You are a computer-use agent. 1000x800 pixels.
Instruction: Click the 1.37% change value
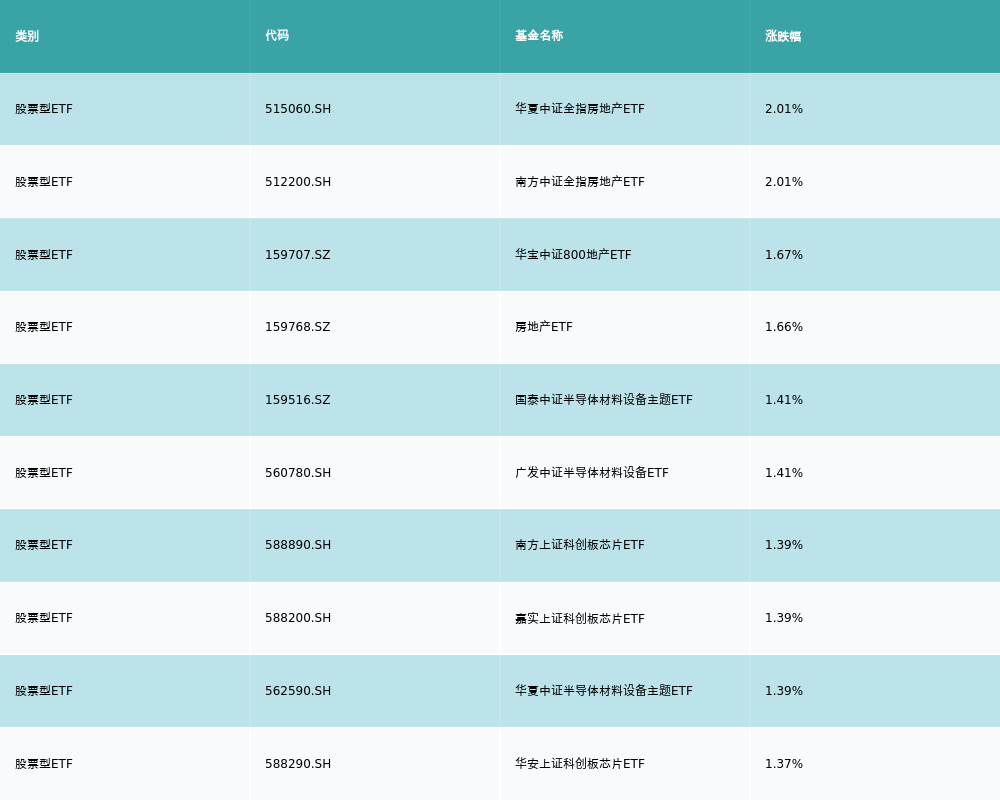pos(784,764)
